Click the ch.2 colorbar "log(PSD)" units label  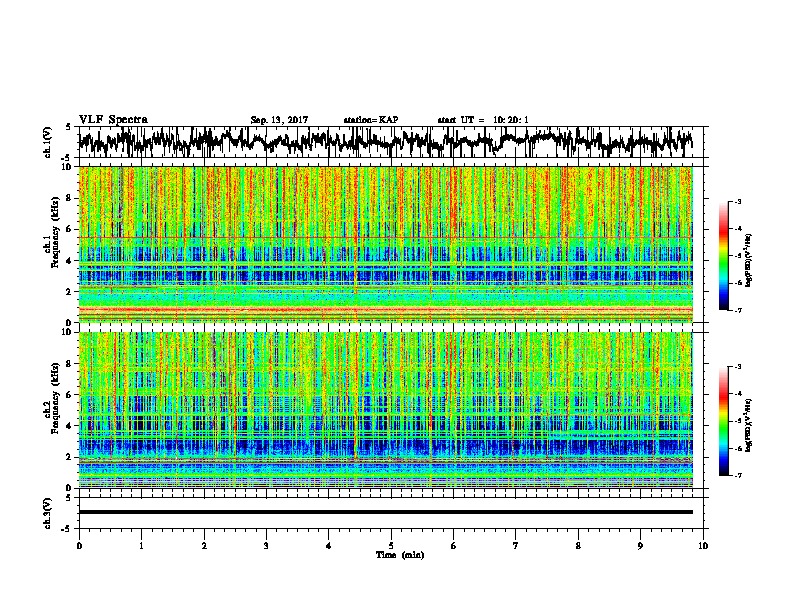pyautogui.click(x=749, y=425)
